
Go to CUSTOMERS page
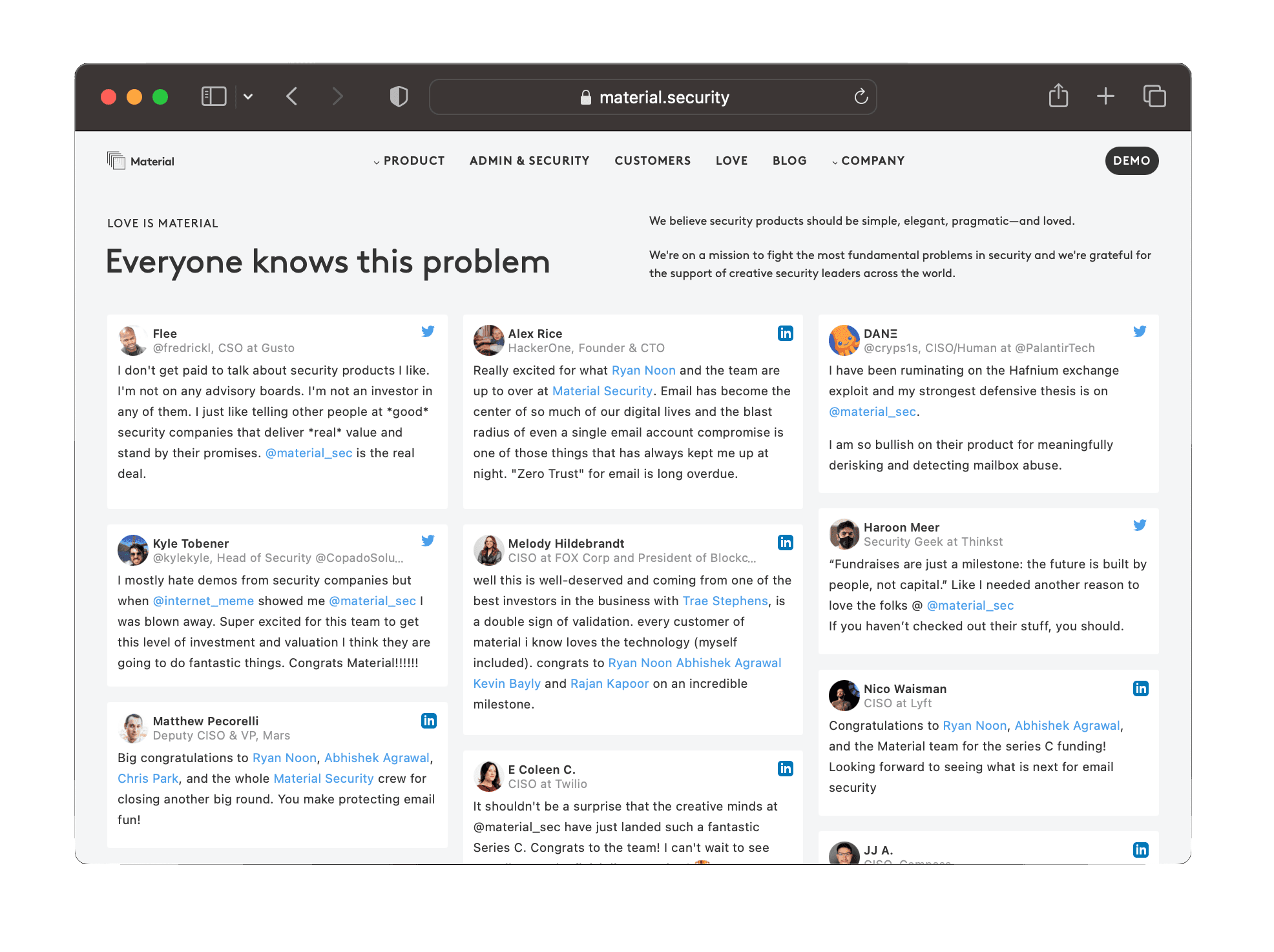click(653, 161)
